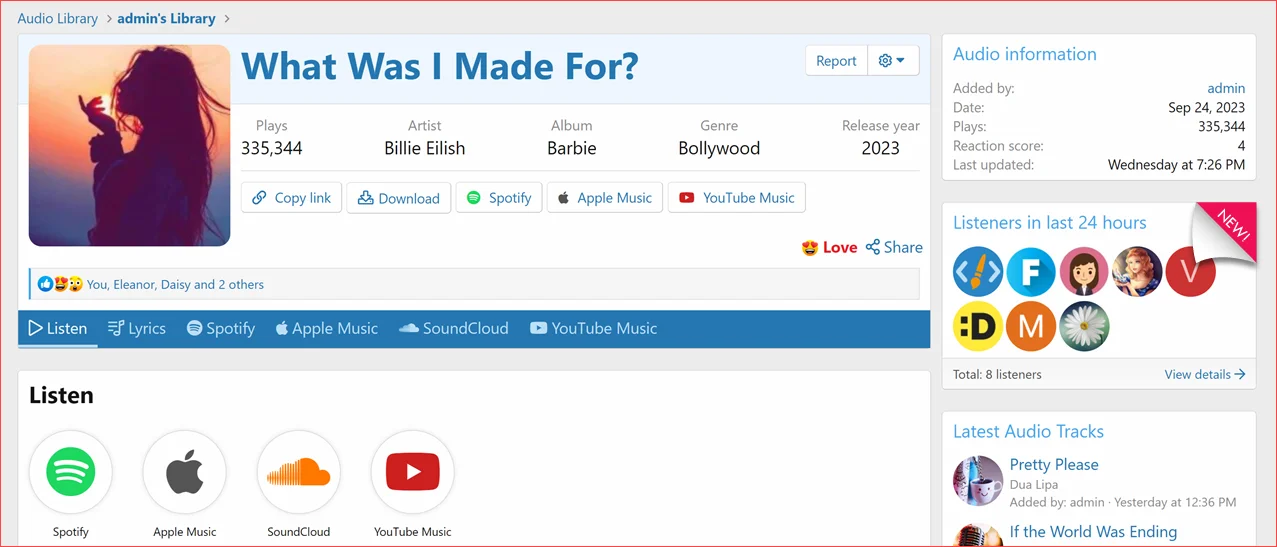Click the Report button
Viewport: 1277px width, 547px height.
pos(836,61)
